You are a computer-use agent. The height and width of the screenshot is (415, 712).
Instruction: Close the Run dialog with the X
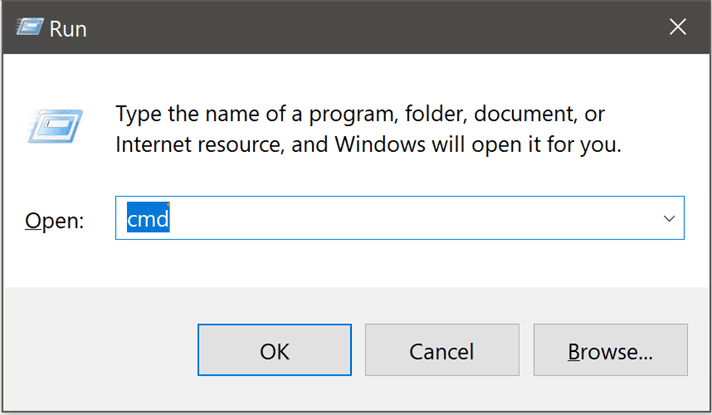(677, 28)
